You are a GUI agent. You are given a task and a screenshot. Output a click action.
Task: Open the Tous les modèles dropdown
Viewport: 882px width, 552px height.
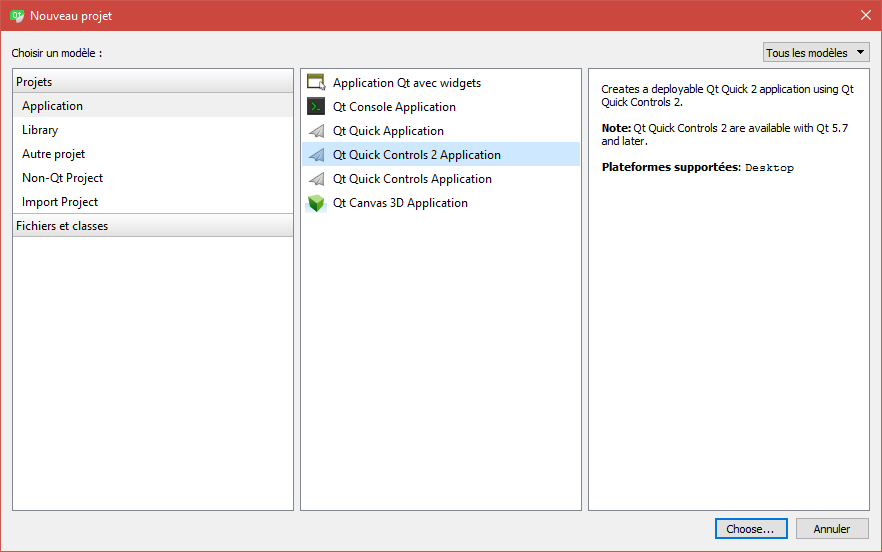click(x=816, y=52)
